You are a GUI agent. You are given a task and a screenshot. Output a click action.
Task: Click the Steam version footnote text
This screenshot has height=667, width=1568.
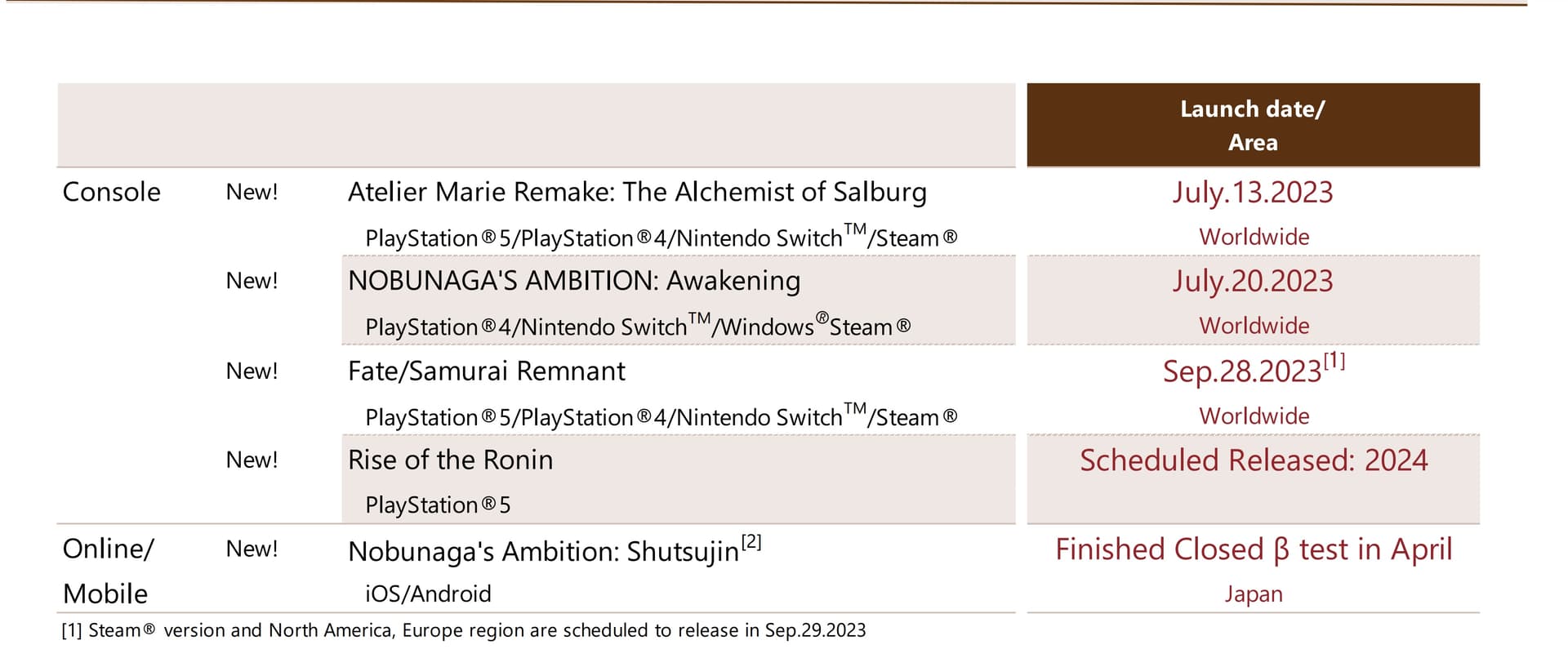[464, 630]
